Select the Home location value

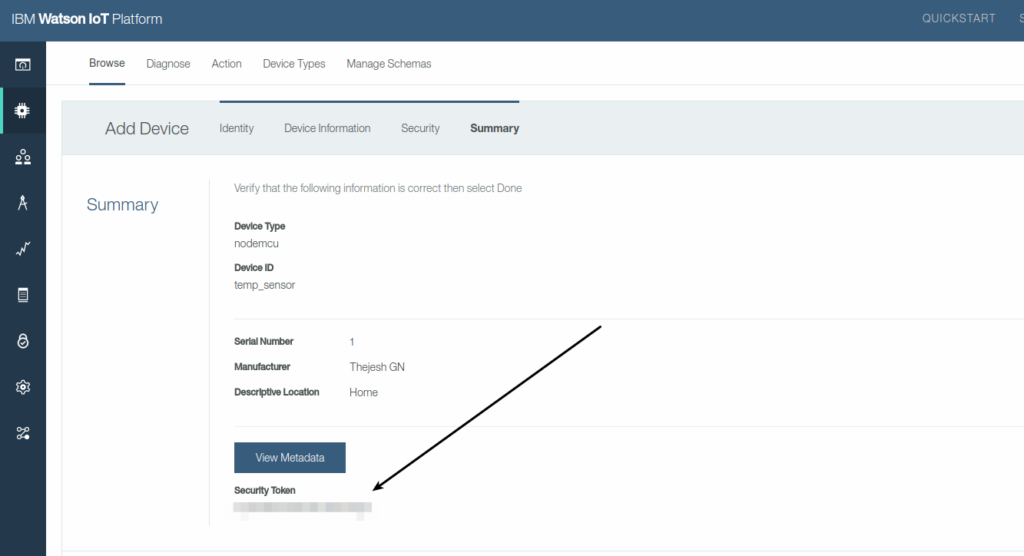(x=363, y=392)
